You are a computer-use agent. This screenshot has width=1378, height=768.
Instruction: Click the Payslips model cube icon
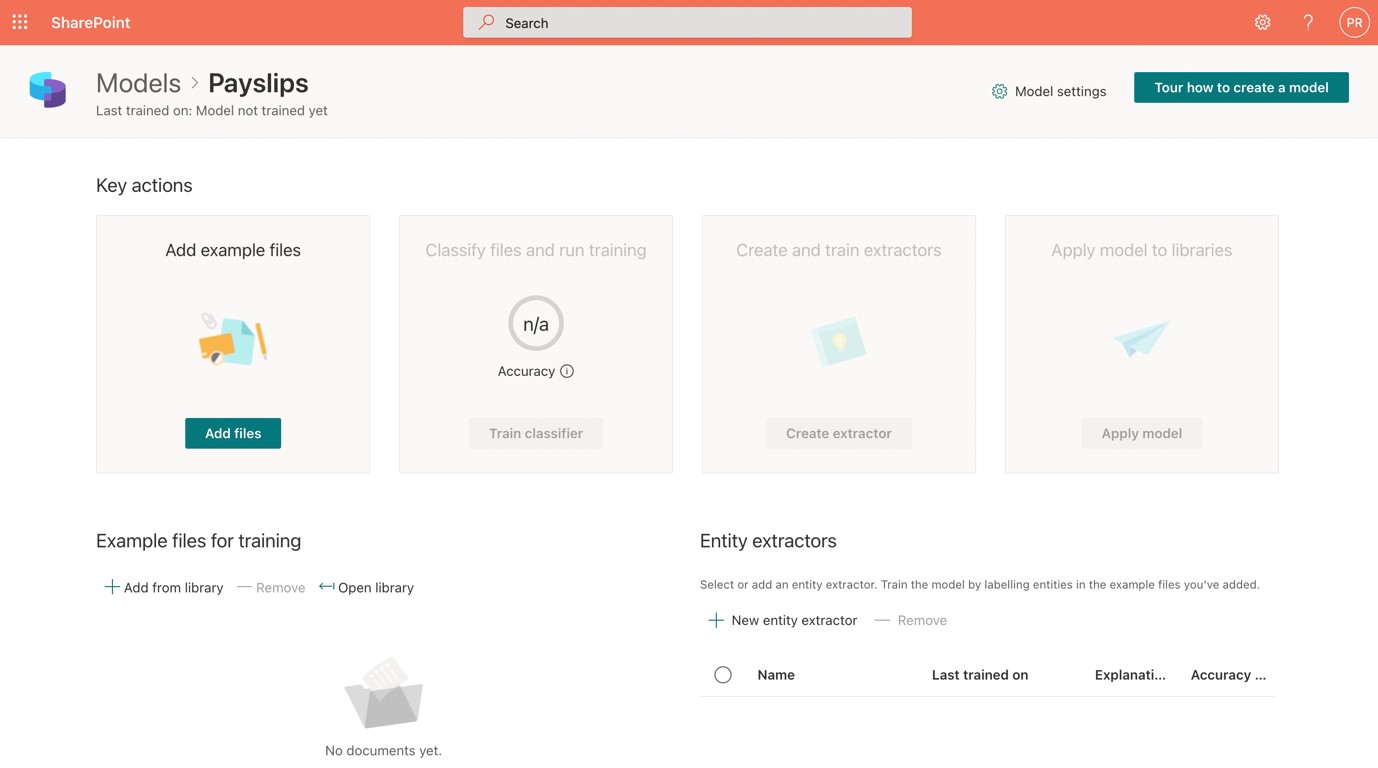coord(46,89)
